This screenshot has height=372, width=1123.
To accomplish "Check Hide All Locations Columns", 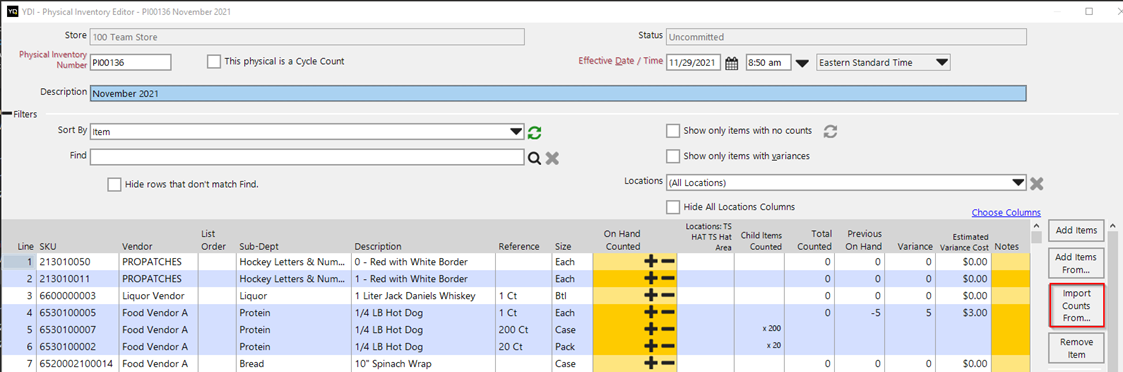I will point(673,207).
